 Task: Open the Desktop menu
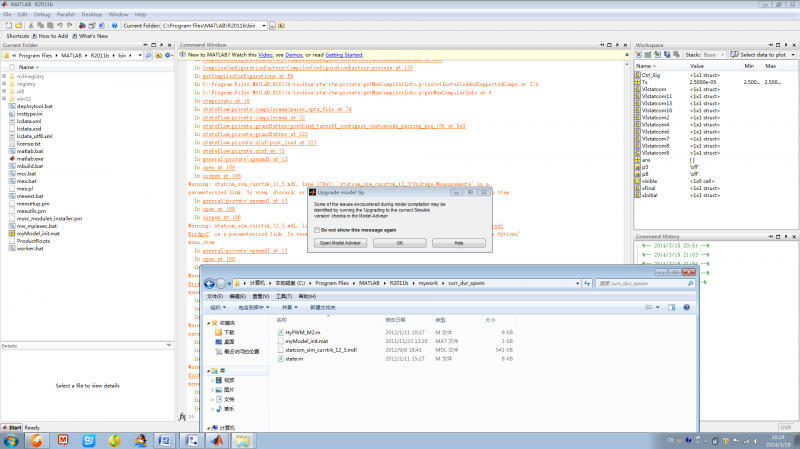(91, 15)
